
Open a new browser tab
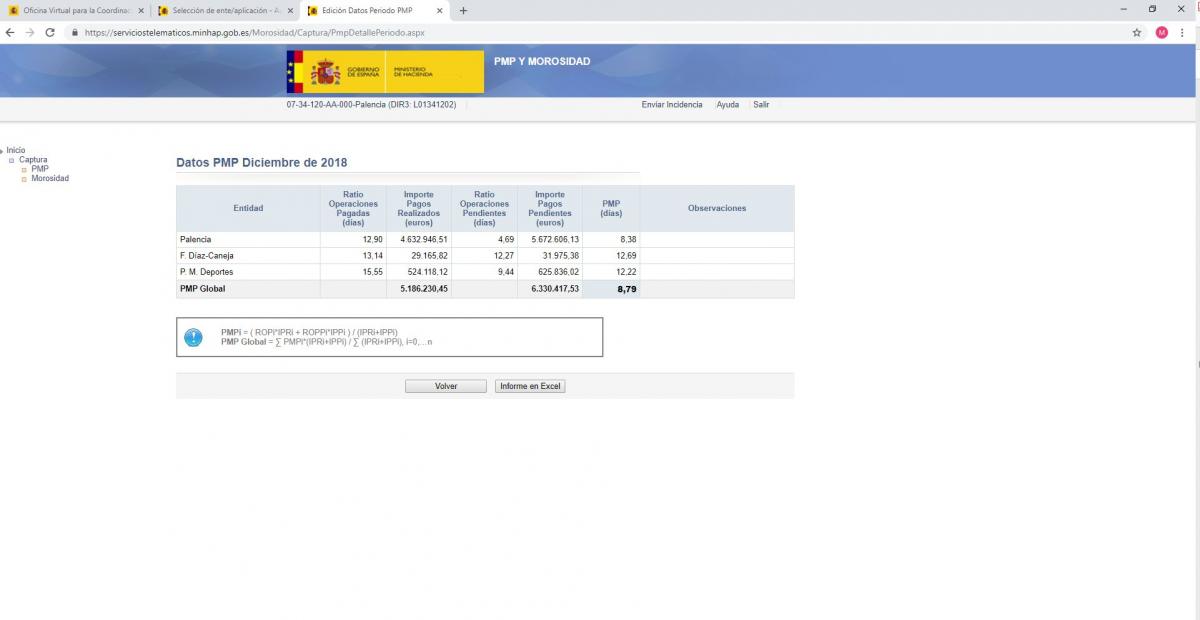click(x=463, y=10)
